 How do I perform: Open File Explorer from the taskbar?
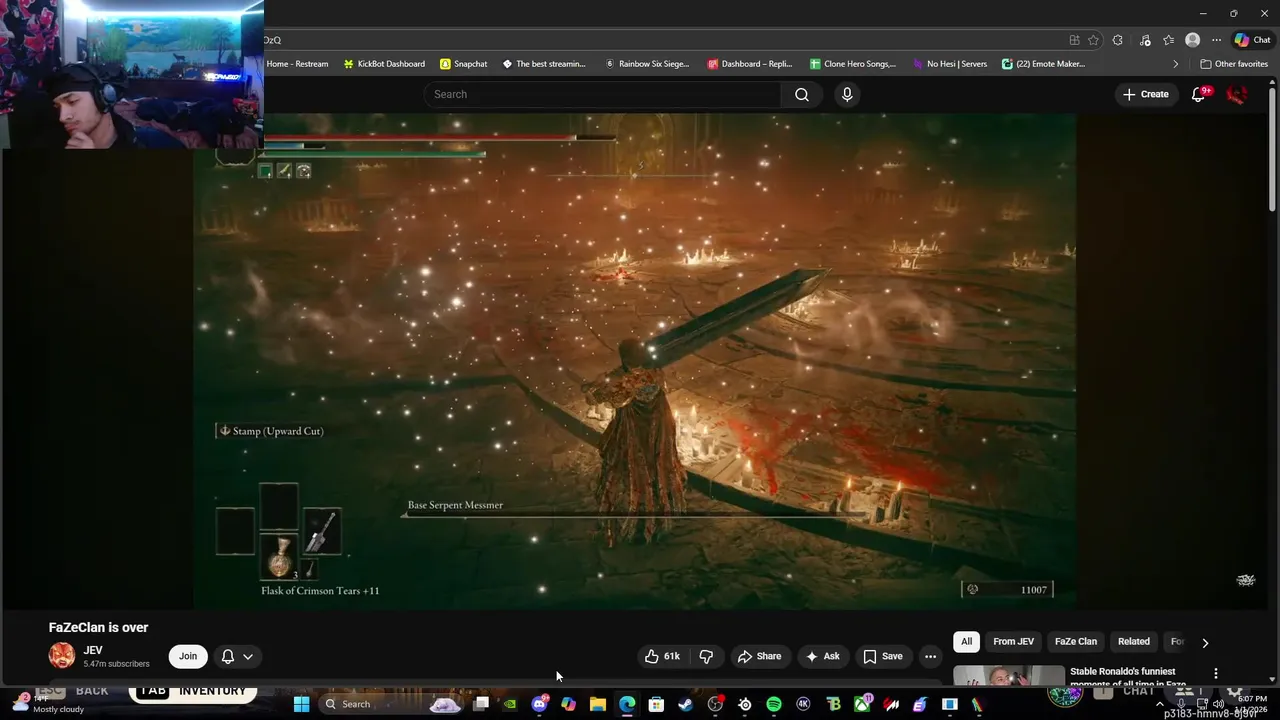(598, 704)
